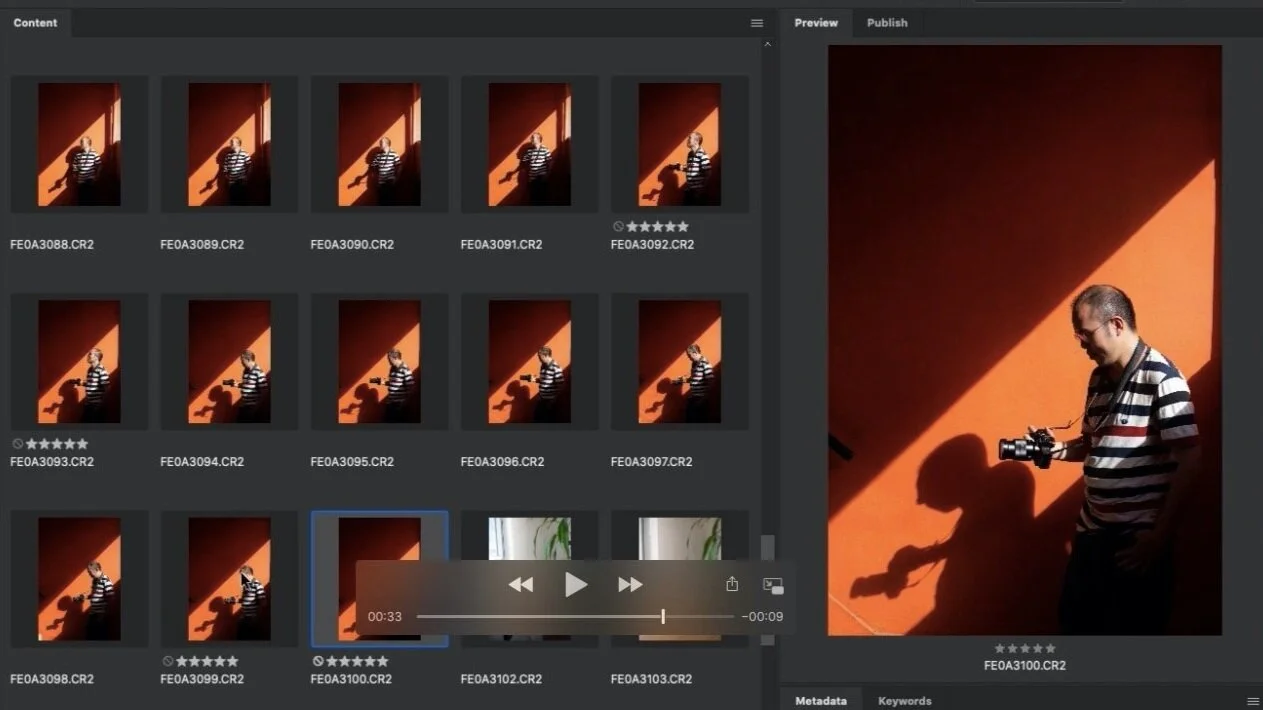Select the Metadata tab
The width and height of the screenshot is (1263, 710).
pyautogui.click(x=821, y=700)
